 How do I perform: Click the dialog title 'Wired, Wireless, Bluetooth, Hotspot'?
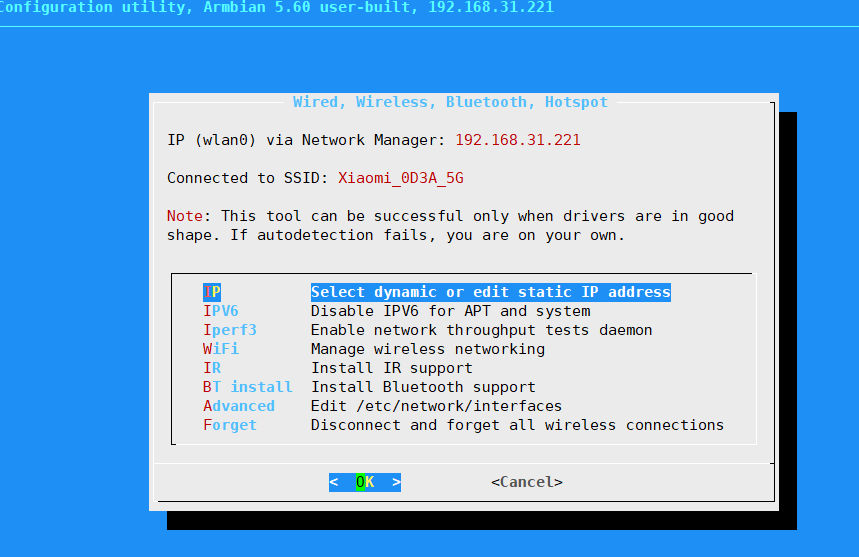pyautogui.click(x=450, y=102)
